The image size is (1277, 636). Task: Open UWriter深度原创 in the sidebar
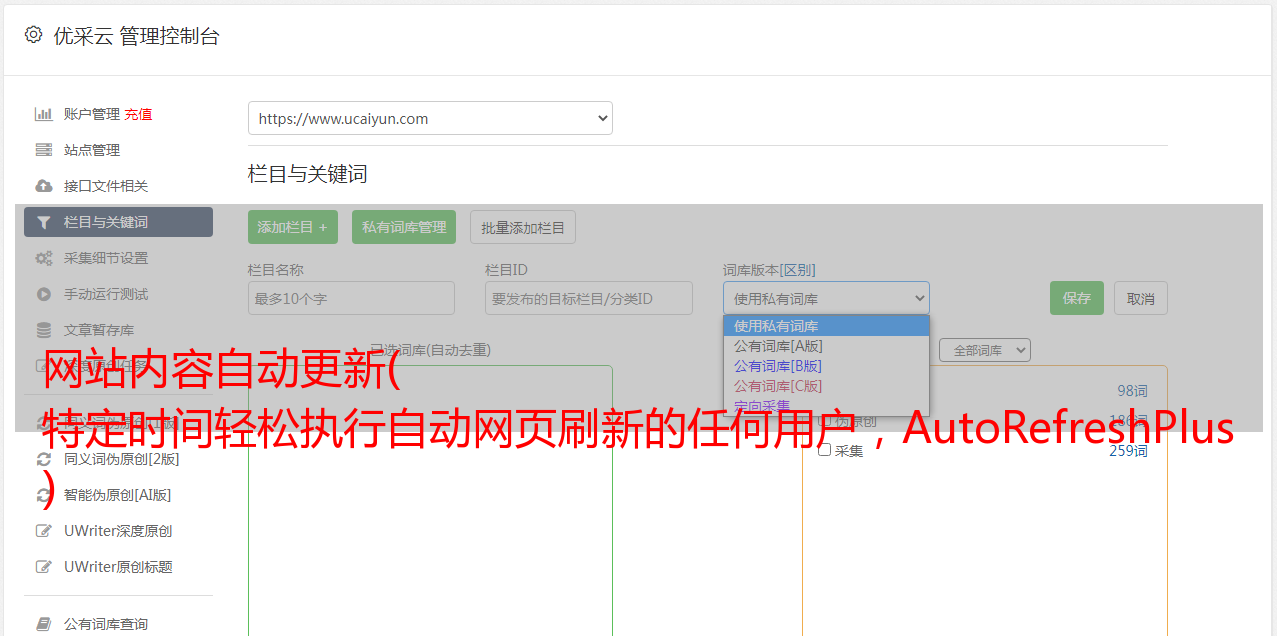click(118, 531)
